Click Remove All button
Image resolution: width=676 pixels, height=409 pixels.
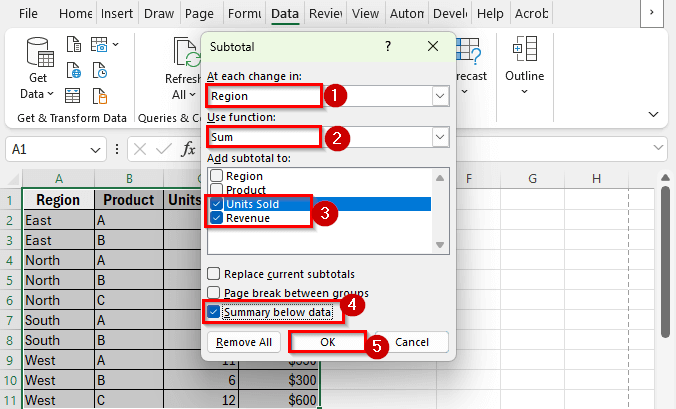click(244, 342)
